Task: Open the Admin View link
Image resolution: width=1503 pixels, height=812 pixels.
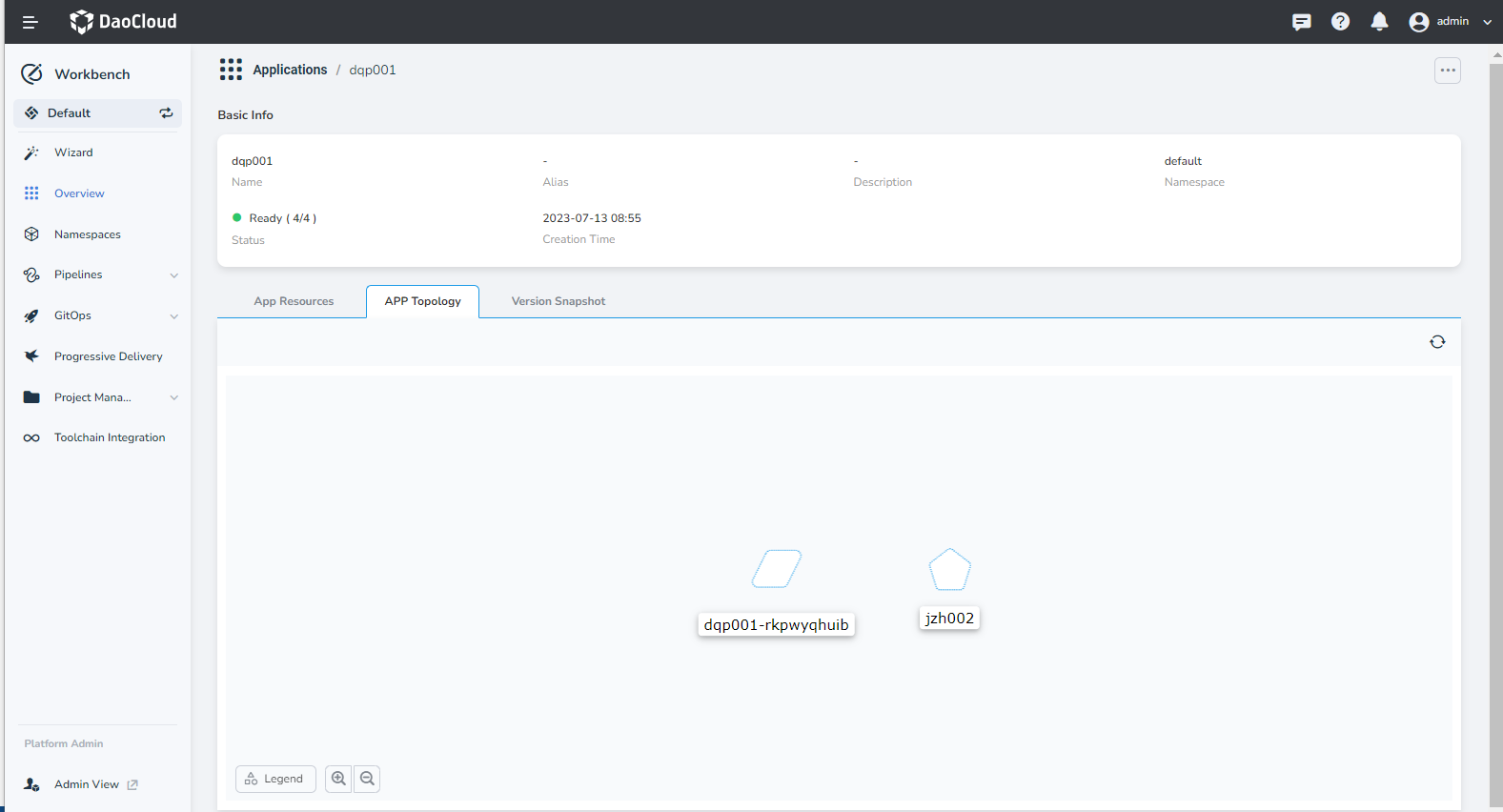Action: click(x=87, y=784)
